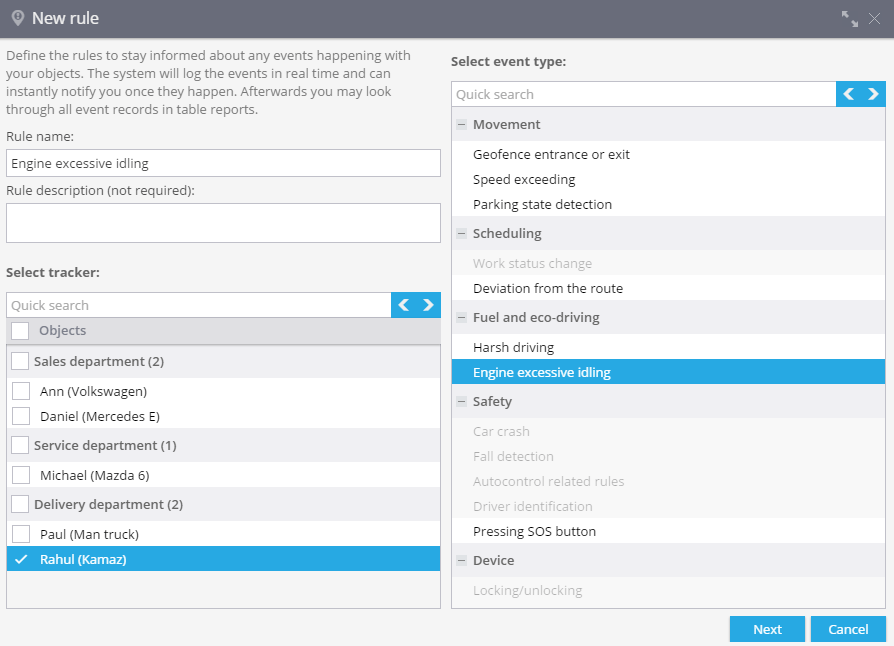Tick the Sales department group checkbox

click(x=20, y=361)
